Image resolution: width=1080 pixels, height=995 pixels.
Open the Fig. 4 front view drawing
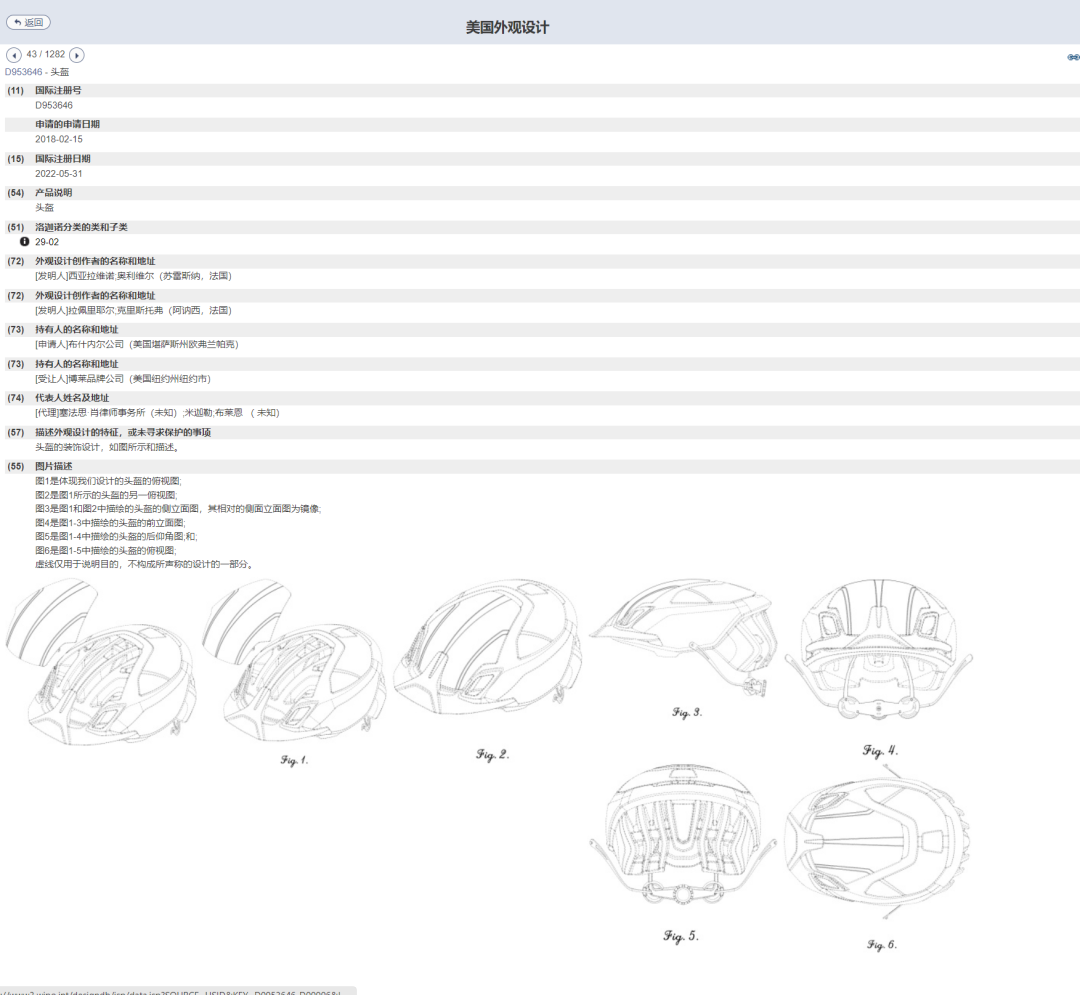[879, 668]
